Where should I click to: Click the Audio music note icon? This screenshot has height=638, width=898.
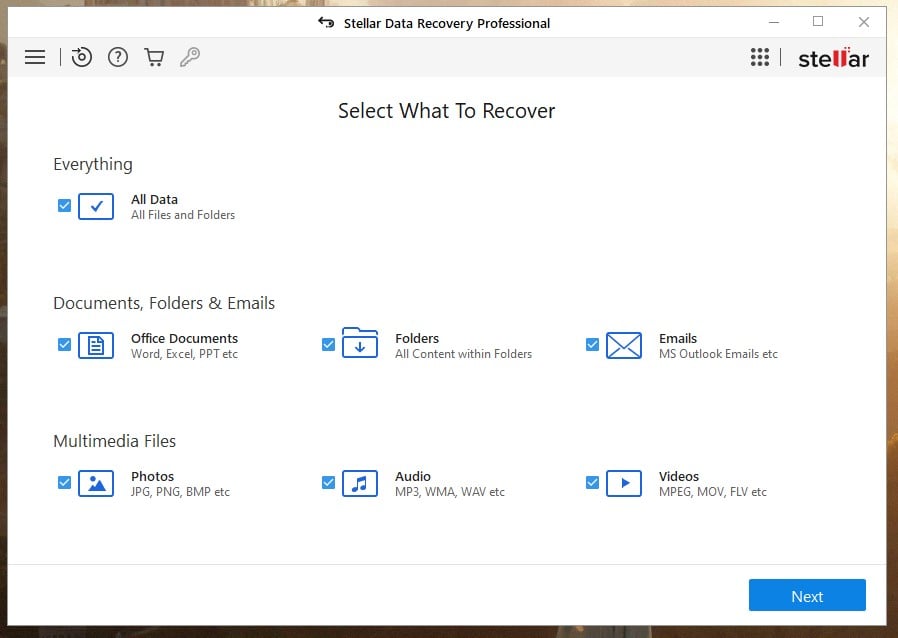coord(360,483)
